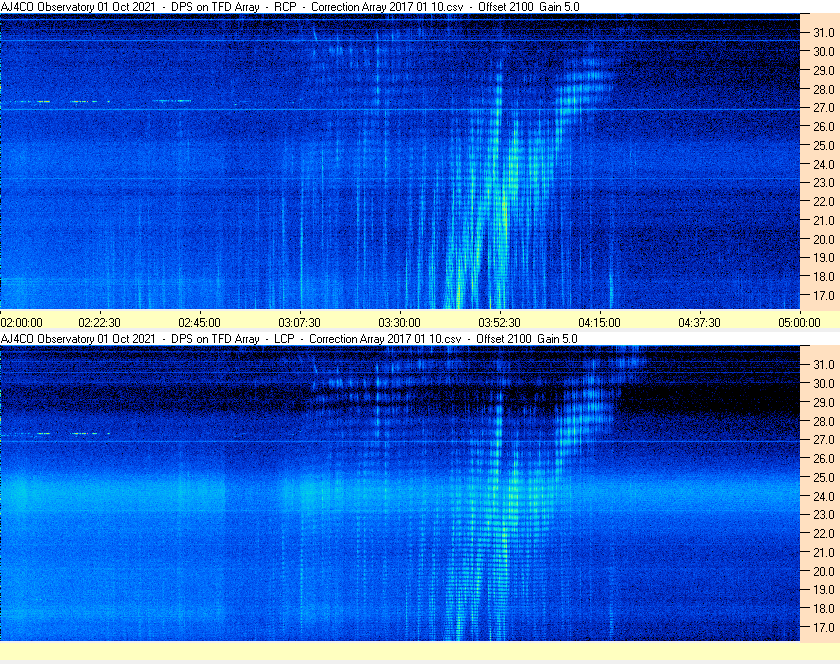Click the 03:07:30 time label
Screen dimensions: 840x664
[x=299, y=323]
